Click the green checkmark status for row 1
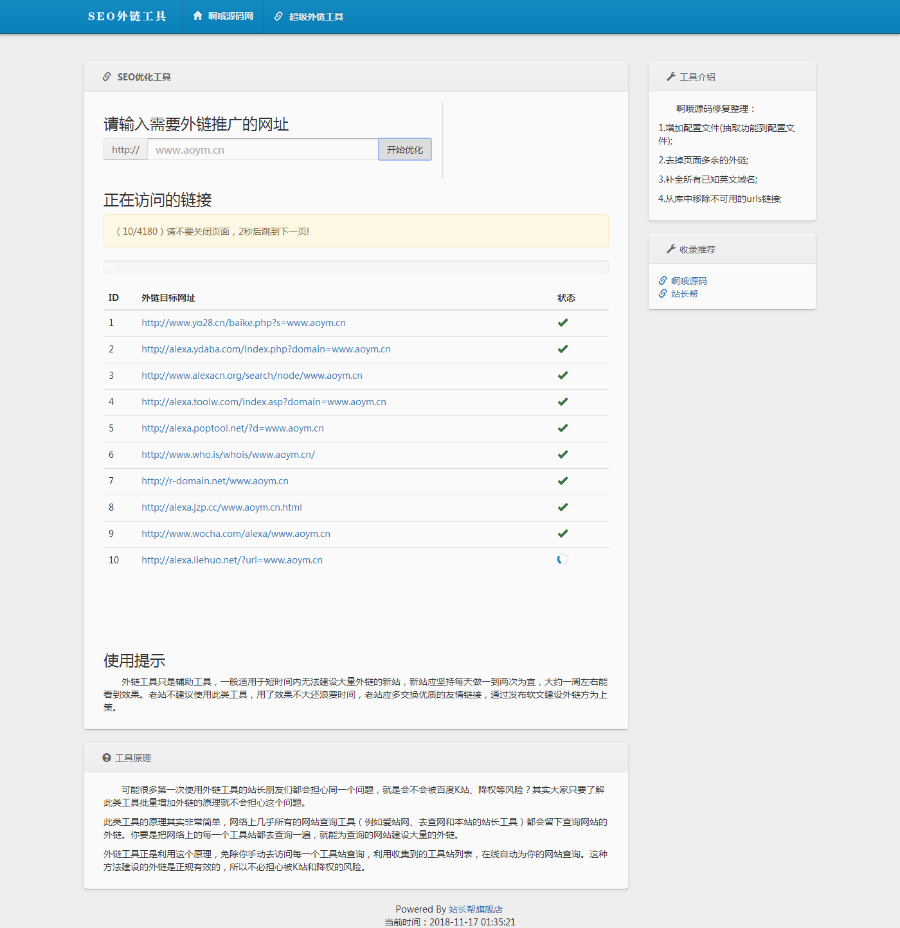900x928 pixels. 562,322
